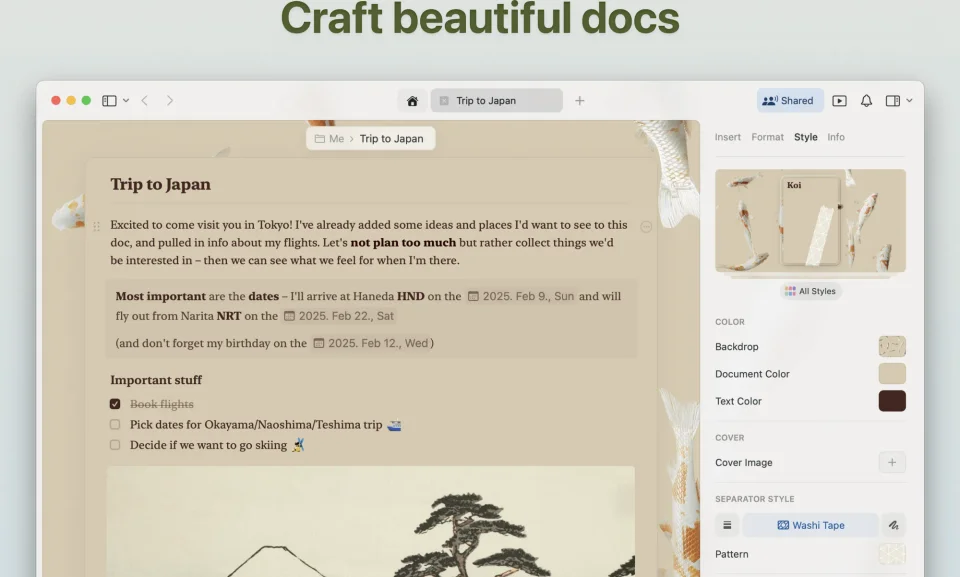The width and height of the screenshot is (960, 577).
Task: Select the Mount Fuji illustration image
Action: pos(371,521)
